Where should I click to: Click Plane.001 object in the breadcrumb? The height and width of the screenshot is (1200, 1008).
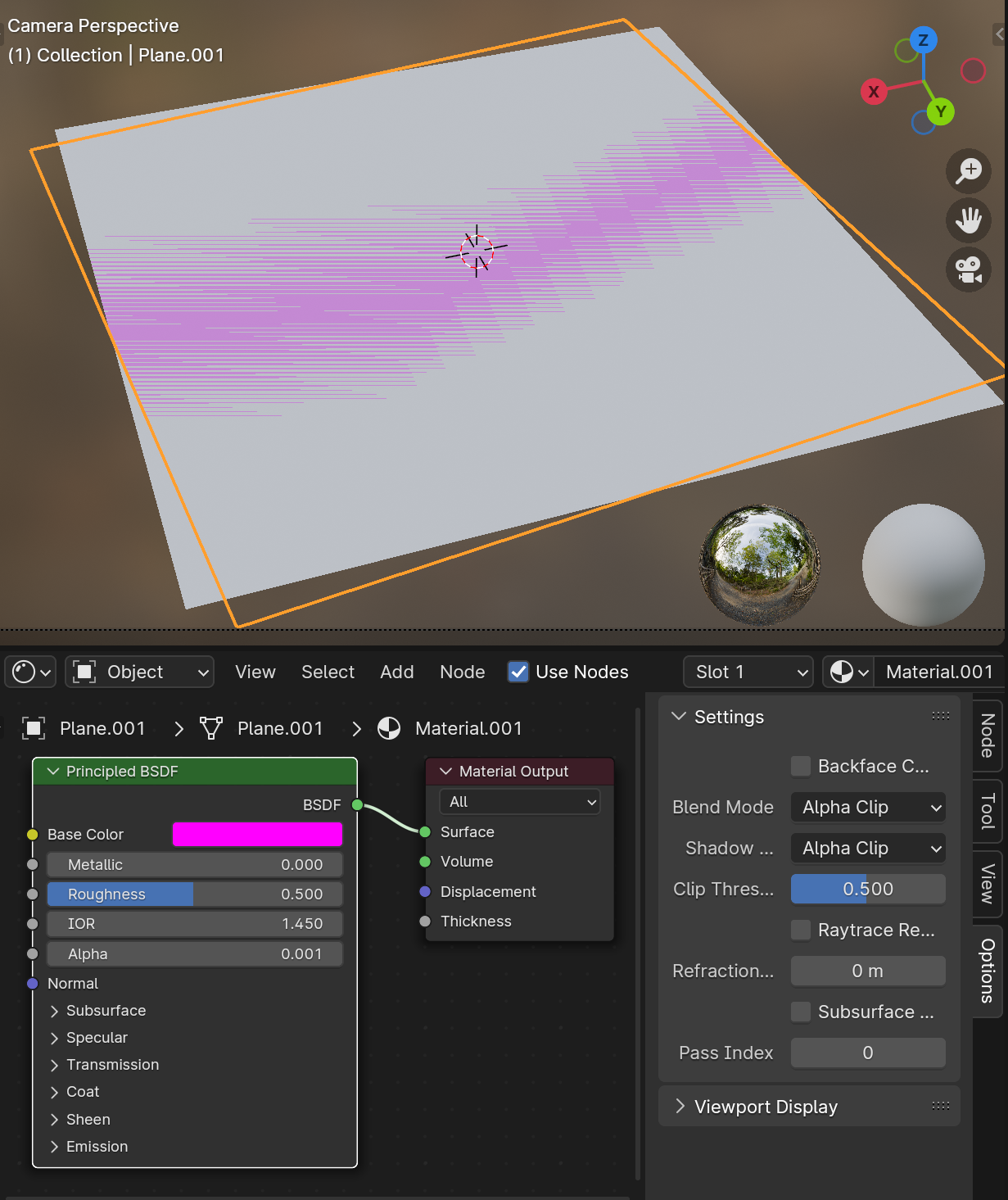tap(102, 728)
